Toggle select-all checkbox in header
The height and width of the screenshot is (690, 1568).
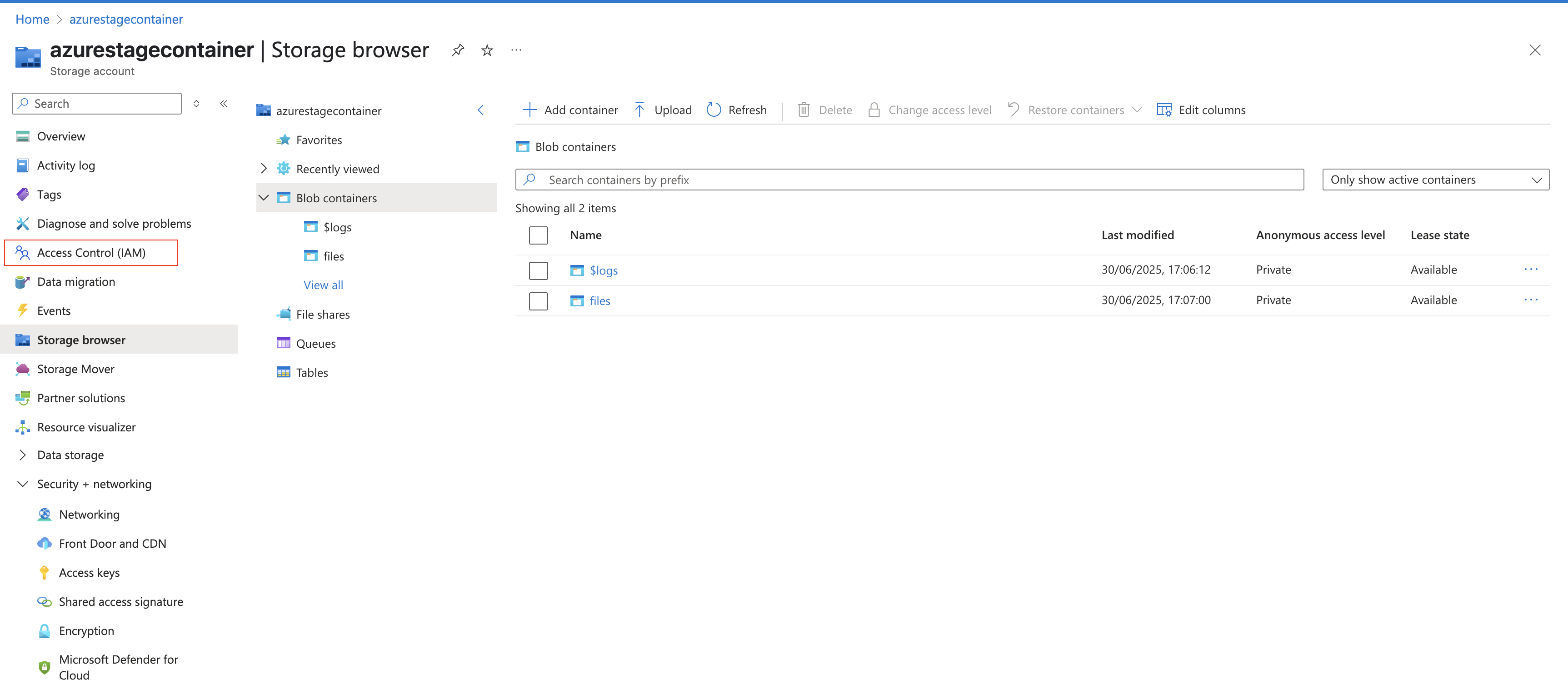(x=538, y=235)
